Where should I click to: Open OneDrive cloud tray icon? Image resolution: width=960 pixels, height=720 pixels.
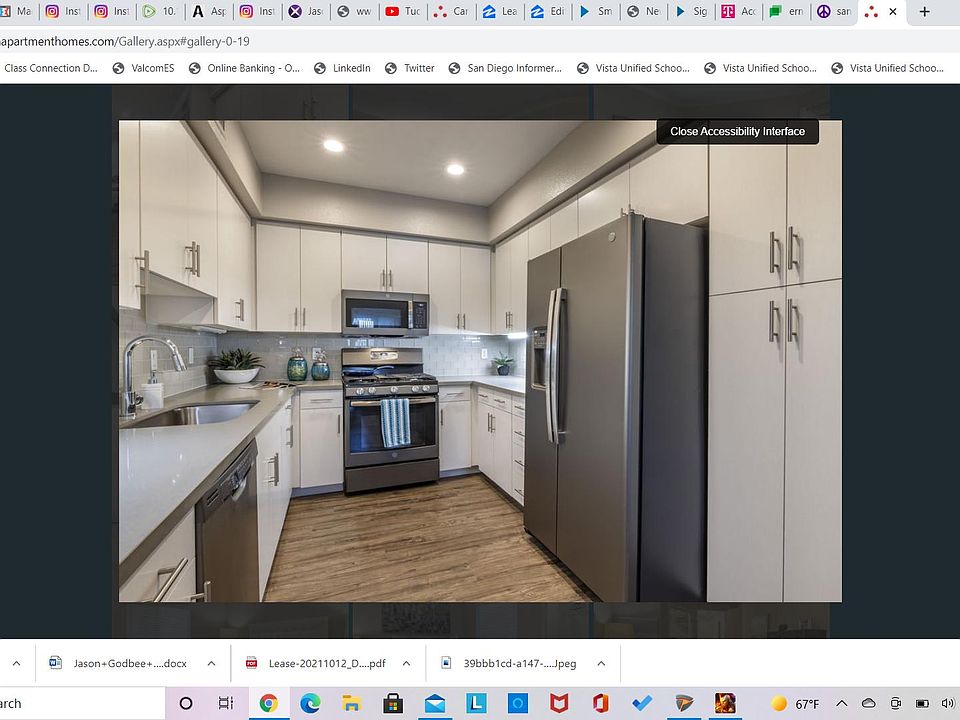click(868, 703)
